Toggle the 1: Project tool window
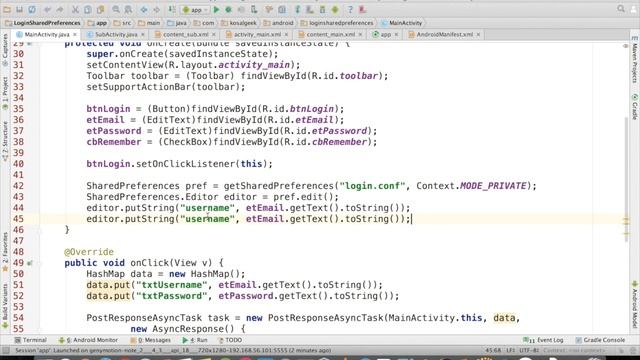This screenshot has width=640, height=360. click(5, 94)
